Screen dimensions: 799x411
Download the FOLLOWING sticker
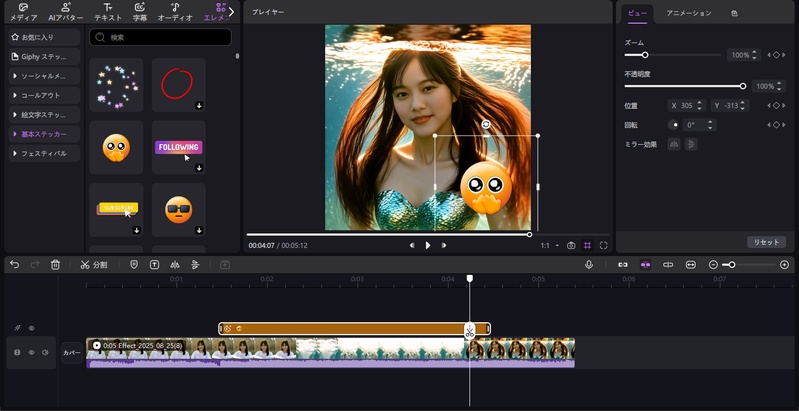tap(199, 168)
